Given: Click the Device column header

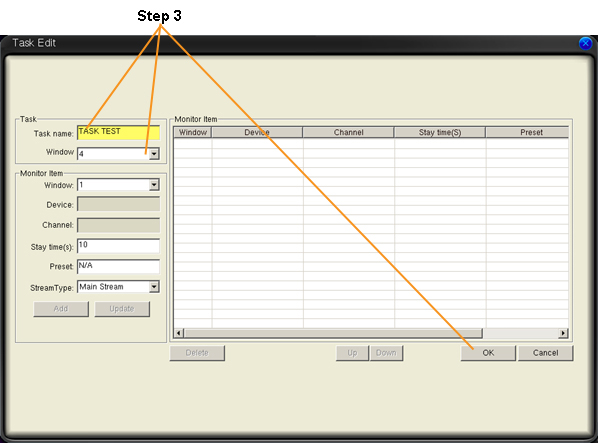Looking at the screenshot, I should 257,132.
